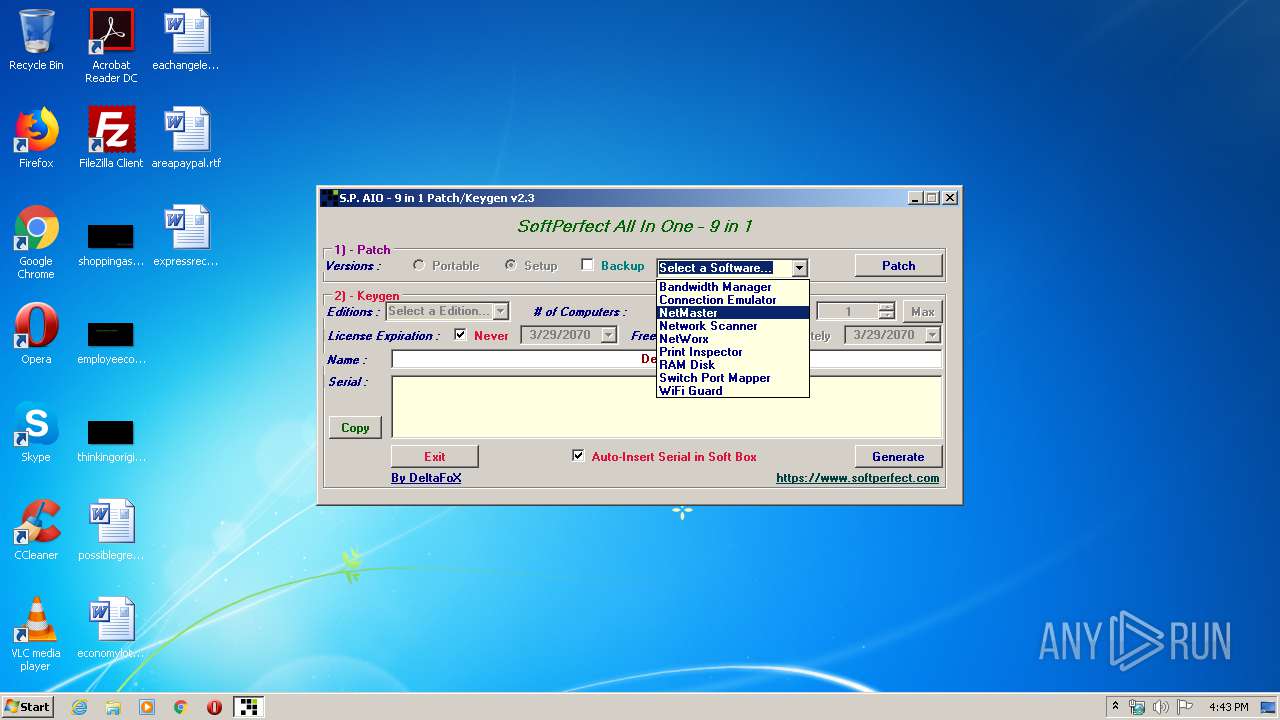Image resolution: width=1280 pixels, height=720 pixels.
Task: Select the possiblegre Word document icon
Action: pos(111,530)
